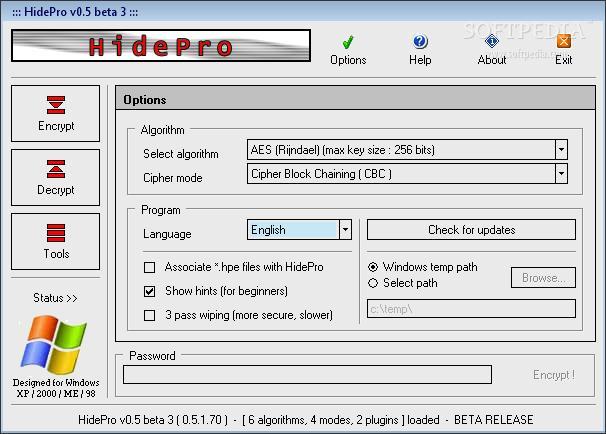This screenshot has width=606, height=434.
Task: Click the HidePro v0.5 beta 3 status text
Action: (305, 420)
